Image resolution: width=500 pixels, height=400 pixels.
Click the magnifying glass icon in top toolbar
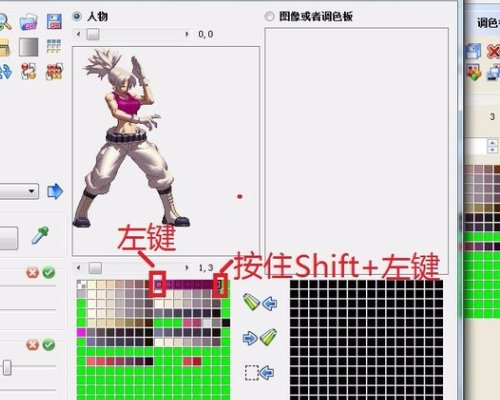pos(5,22)
